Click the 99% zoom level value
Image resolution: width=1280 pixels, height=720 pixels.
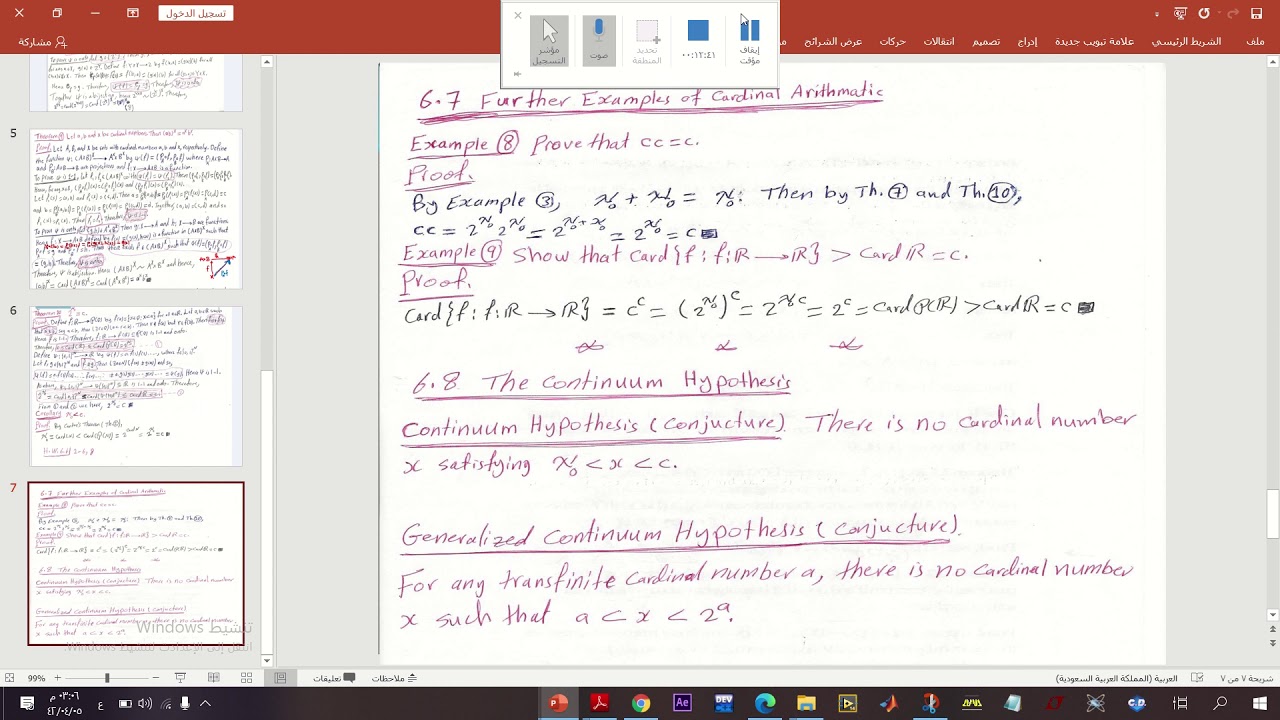click(x=37, y=678)
